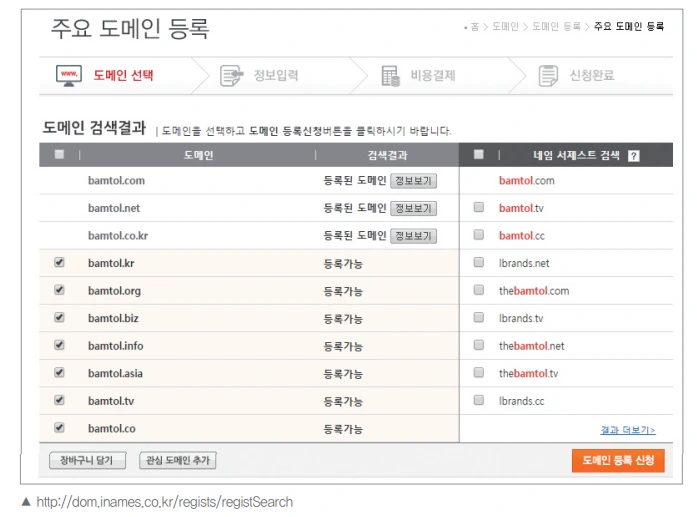This screenshot has width=697, height=517.
Task: Check the suggested bamtol.tv checkbox
Action: coord(479,207)
